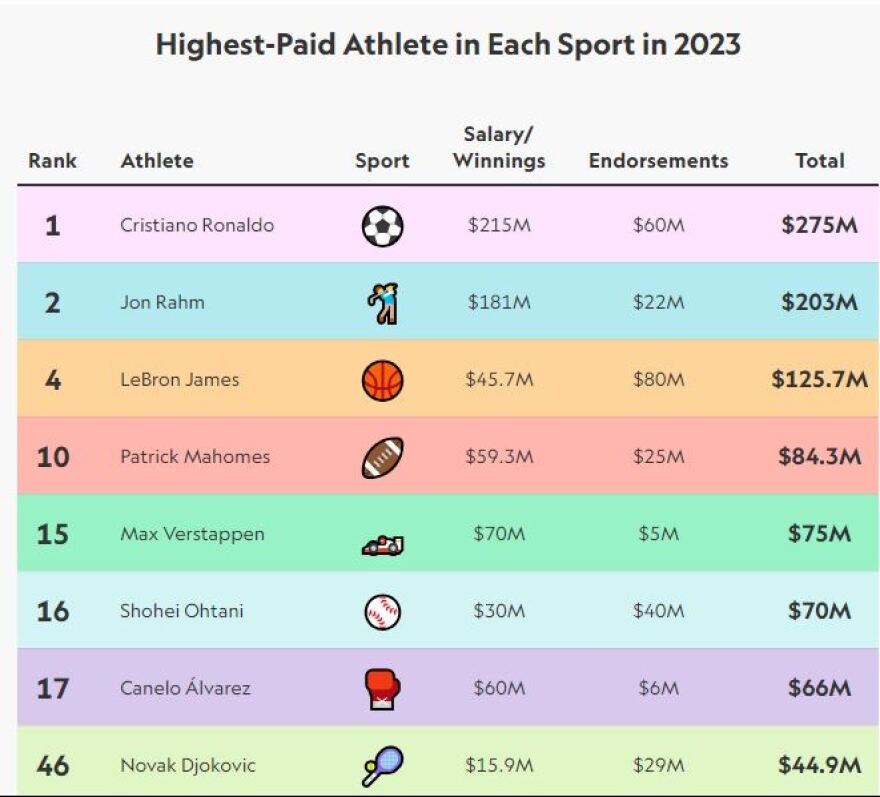The width and height of the screenshot is (880, 797).
Task: Click the $275M total value
Action: pyautogui.click(x=819, y=225)
